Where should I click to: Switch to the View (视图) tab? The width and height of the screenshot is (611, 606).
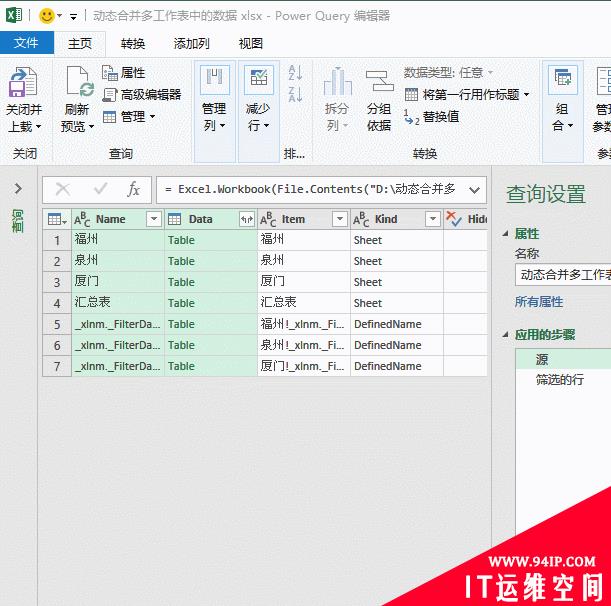pyautogui.click(x=251, y=44)
